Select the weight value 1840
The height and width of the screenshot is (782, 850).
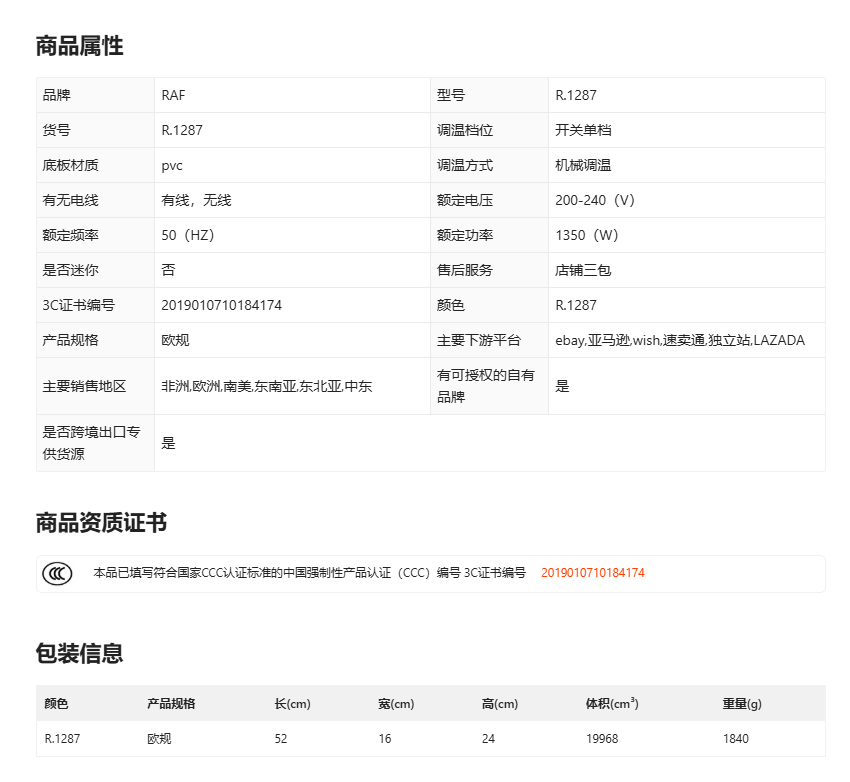point(736,740)
